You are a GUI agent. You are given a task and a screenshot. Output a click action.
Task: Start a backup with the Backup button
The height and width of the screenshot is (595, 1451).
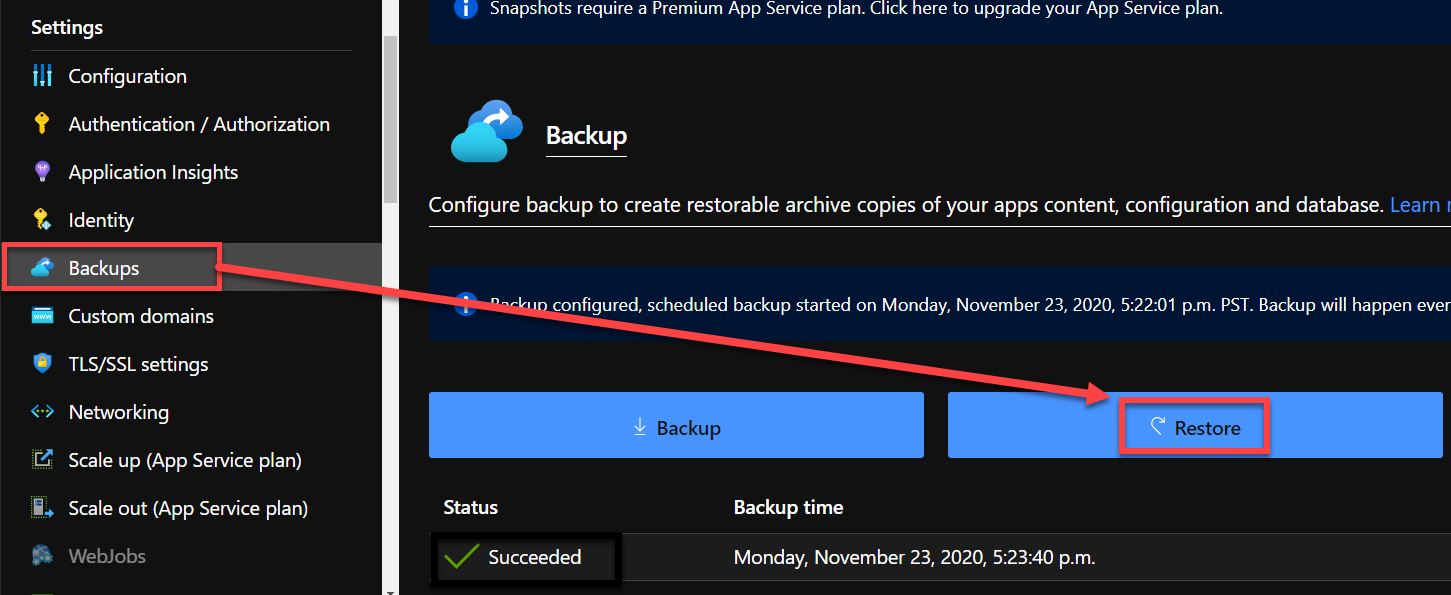676,427
